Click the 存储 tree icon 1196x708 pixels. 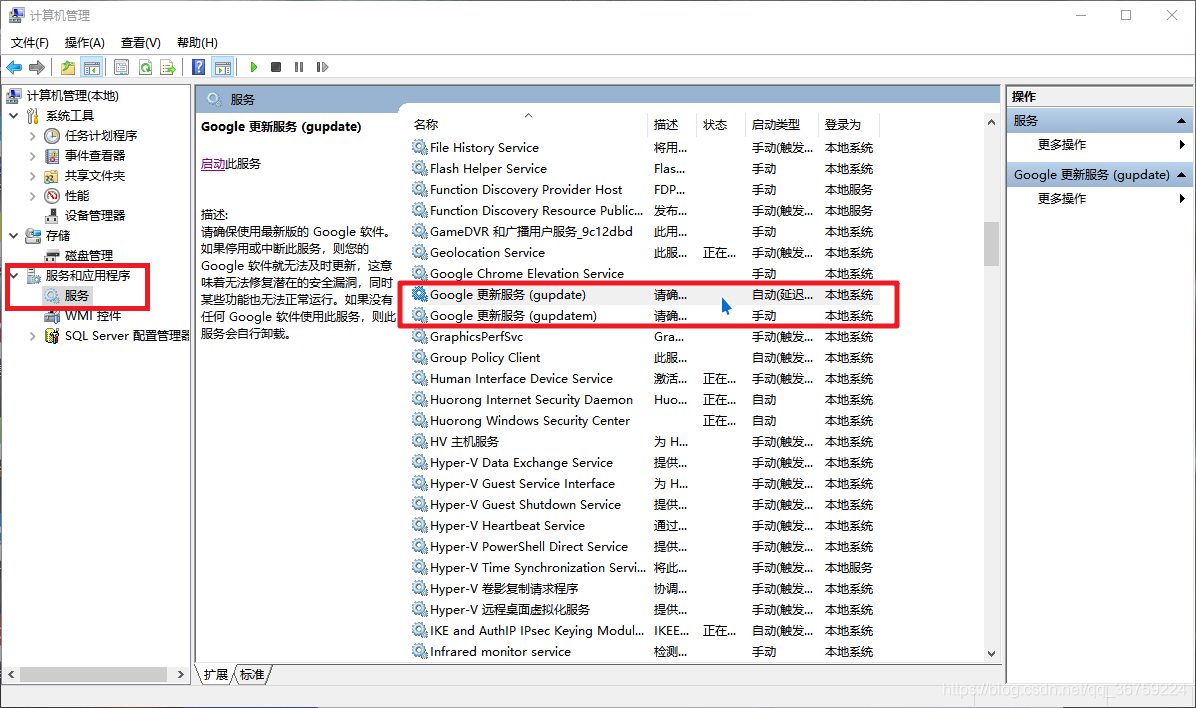click(x=34, y=236)
